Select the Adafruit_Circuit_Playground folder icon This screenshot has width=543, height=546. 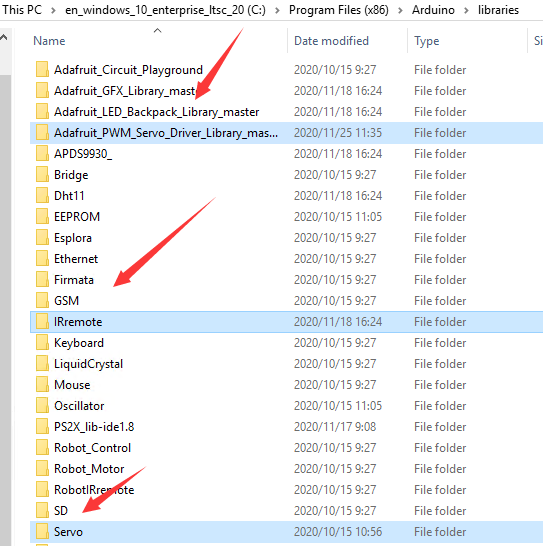[42, 70]
